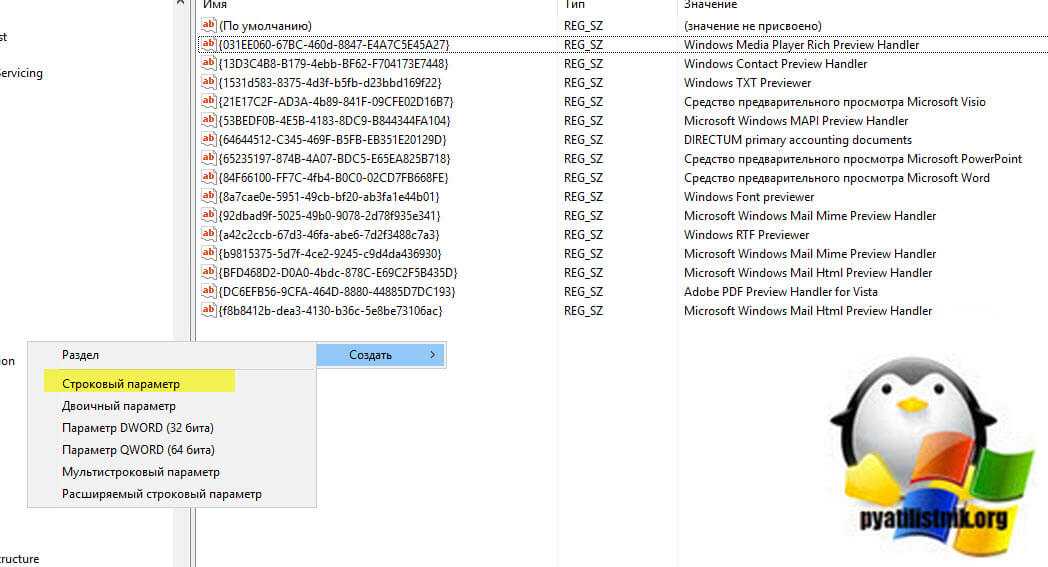Image resolution: width=1048 pixels, height=567 pixels.
Task: Click icon next to {f8b8412b-dea3-4130-b36c-5e8be73106ac}
Action: point(208,310)
